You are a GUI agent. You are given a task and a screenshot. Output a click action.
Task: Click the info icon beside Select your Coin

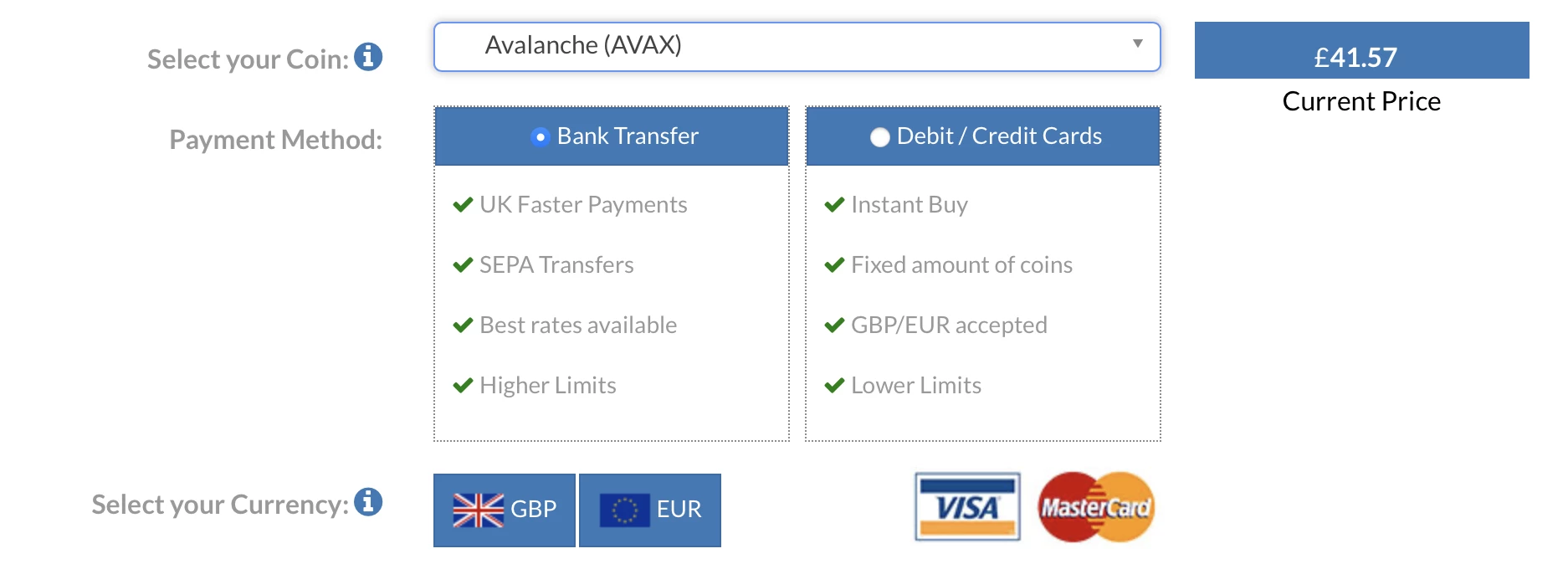coord(368,57)
